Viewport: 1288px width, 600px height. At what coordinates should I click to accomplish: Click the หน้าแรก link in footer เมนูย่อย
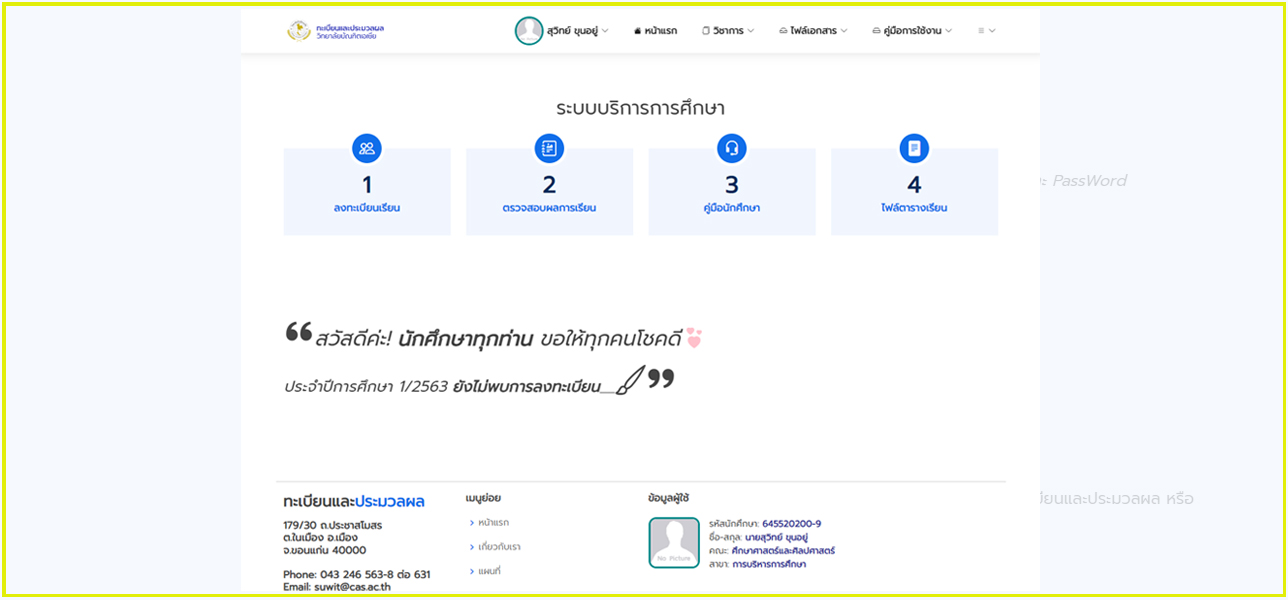pyautogui.click(x=493, y=522)
